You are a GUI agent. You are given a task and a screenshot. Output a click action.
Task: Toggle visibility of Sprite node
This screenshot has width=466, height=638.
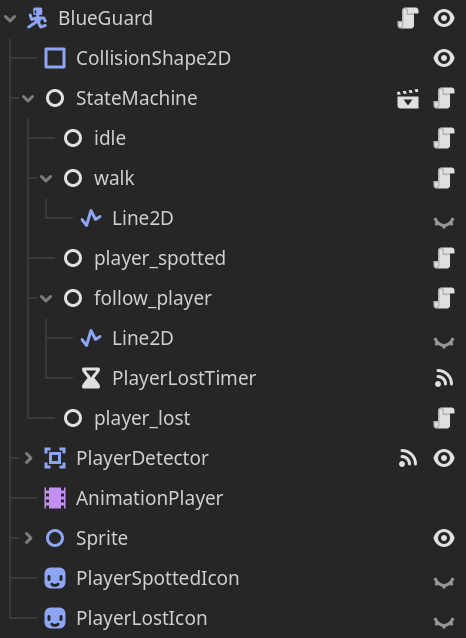click(x=444, y=538)
